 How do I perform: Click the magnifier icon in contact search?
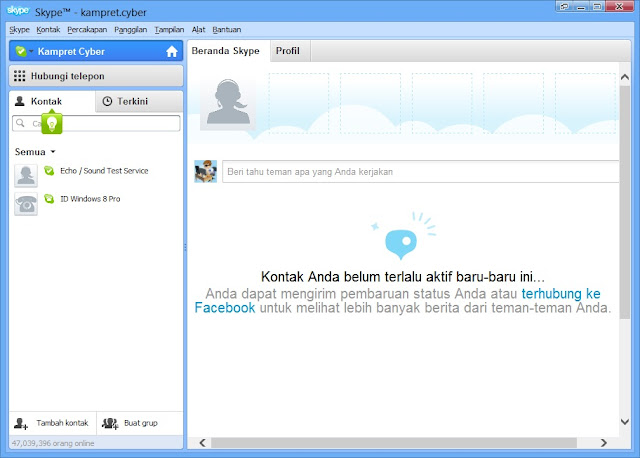tap(20, 123)
